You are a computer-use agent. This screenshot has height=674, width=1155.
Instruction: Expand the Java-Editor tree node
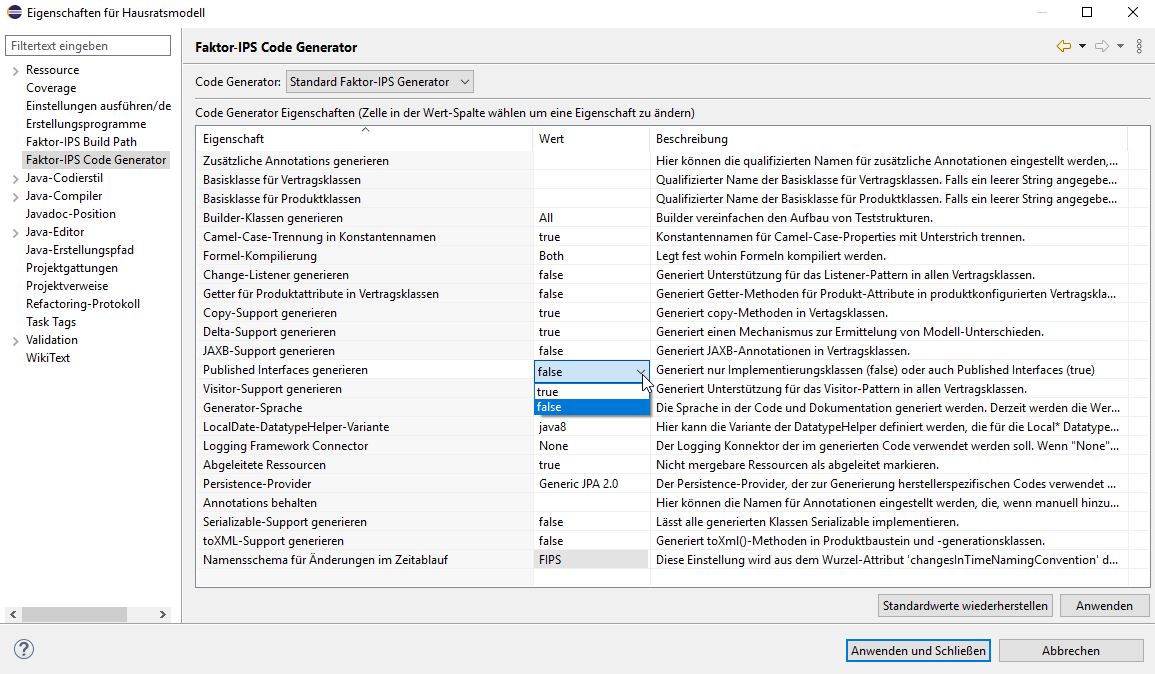(x=15, y=233)
